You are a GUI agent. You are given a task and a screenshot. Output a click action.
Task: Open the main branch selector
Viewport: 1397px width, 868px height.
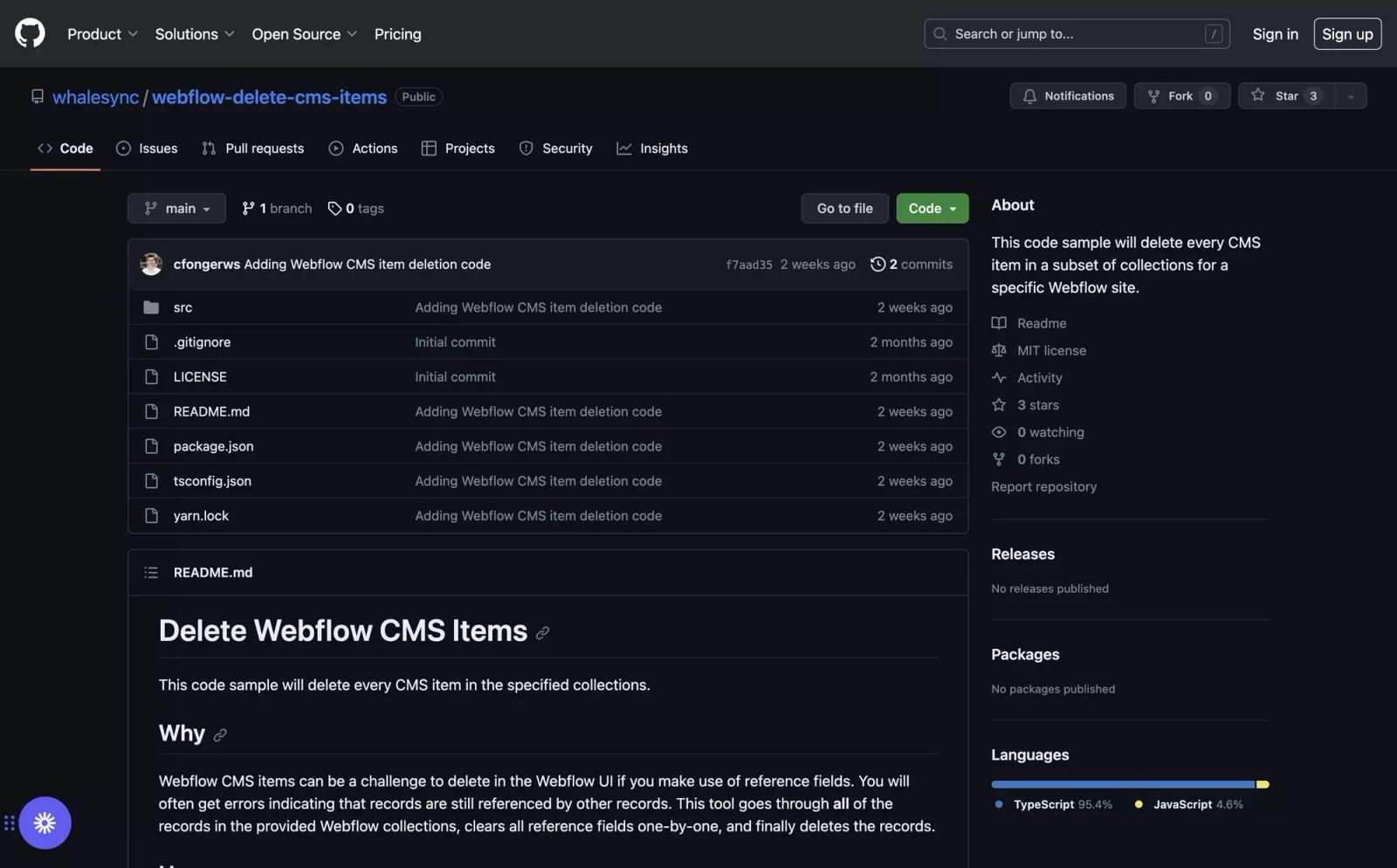tap(176, 209)
